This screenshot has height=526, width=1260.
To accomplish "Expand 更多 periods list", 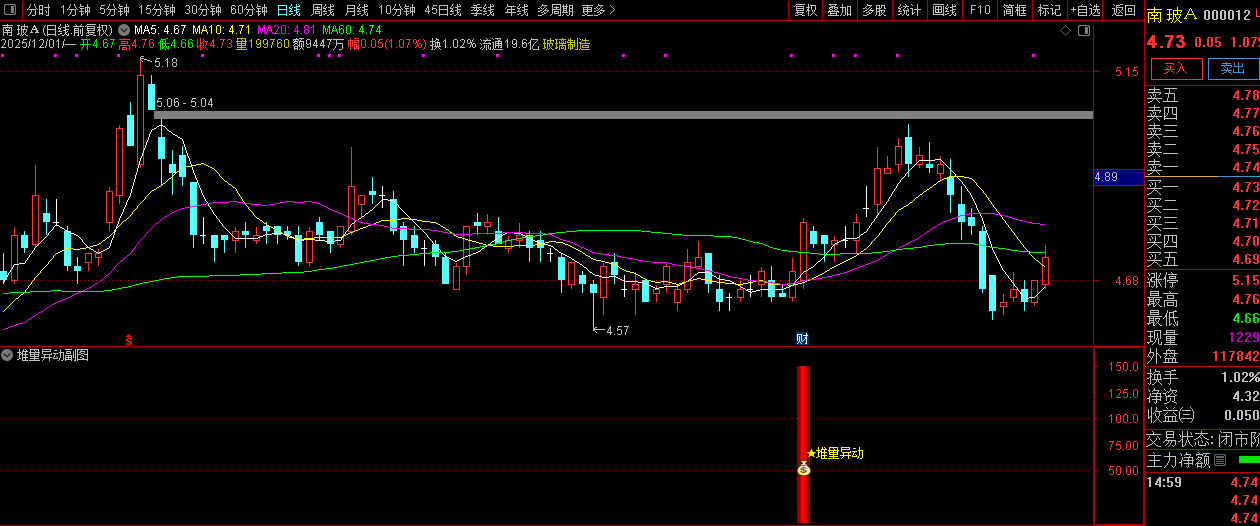I will click(x=598, y=10).
